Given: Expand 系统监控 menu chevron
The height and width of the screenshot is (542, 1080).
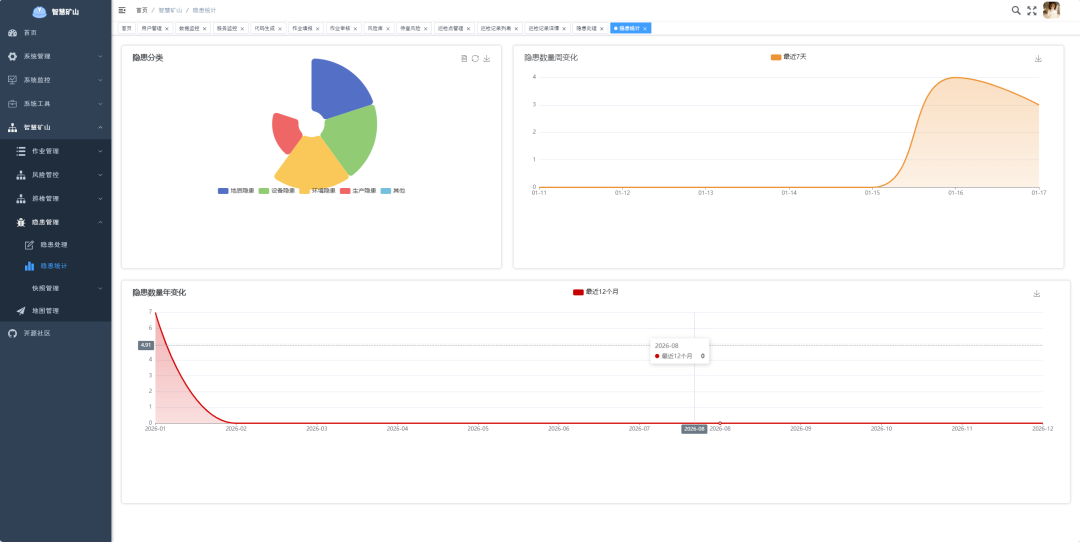Looking at the screenshot, I should 100,80.
